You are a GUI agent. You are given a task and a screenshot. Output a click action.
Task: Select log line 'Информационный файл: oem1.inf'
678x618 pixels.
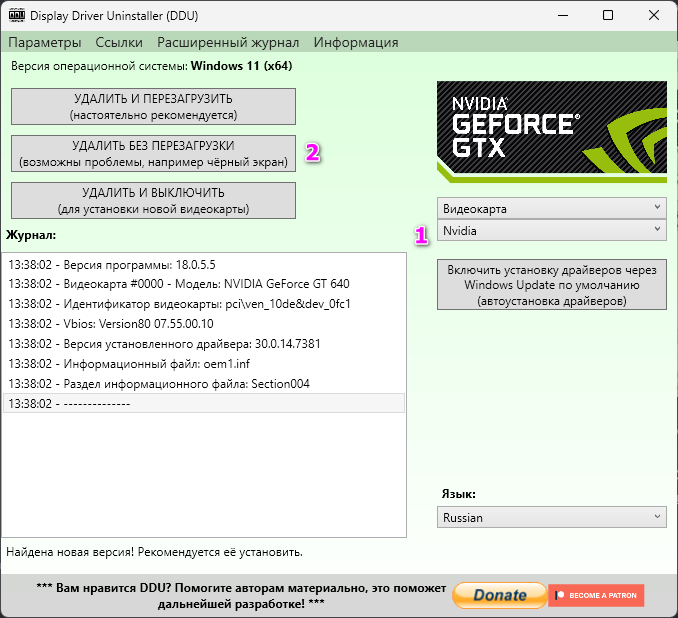[x=204, y=364]
